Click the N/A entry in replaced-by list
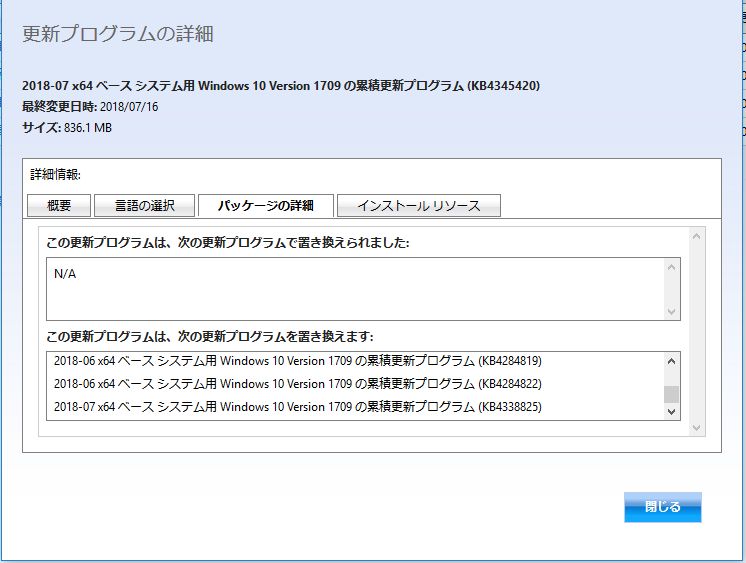The image size is (746, 563). tap(65, 274)
